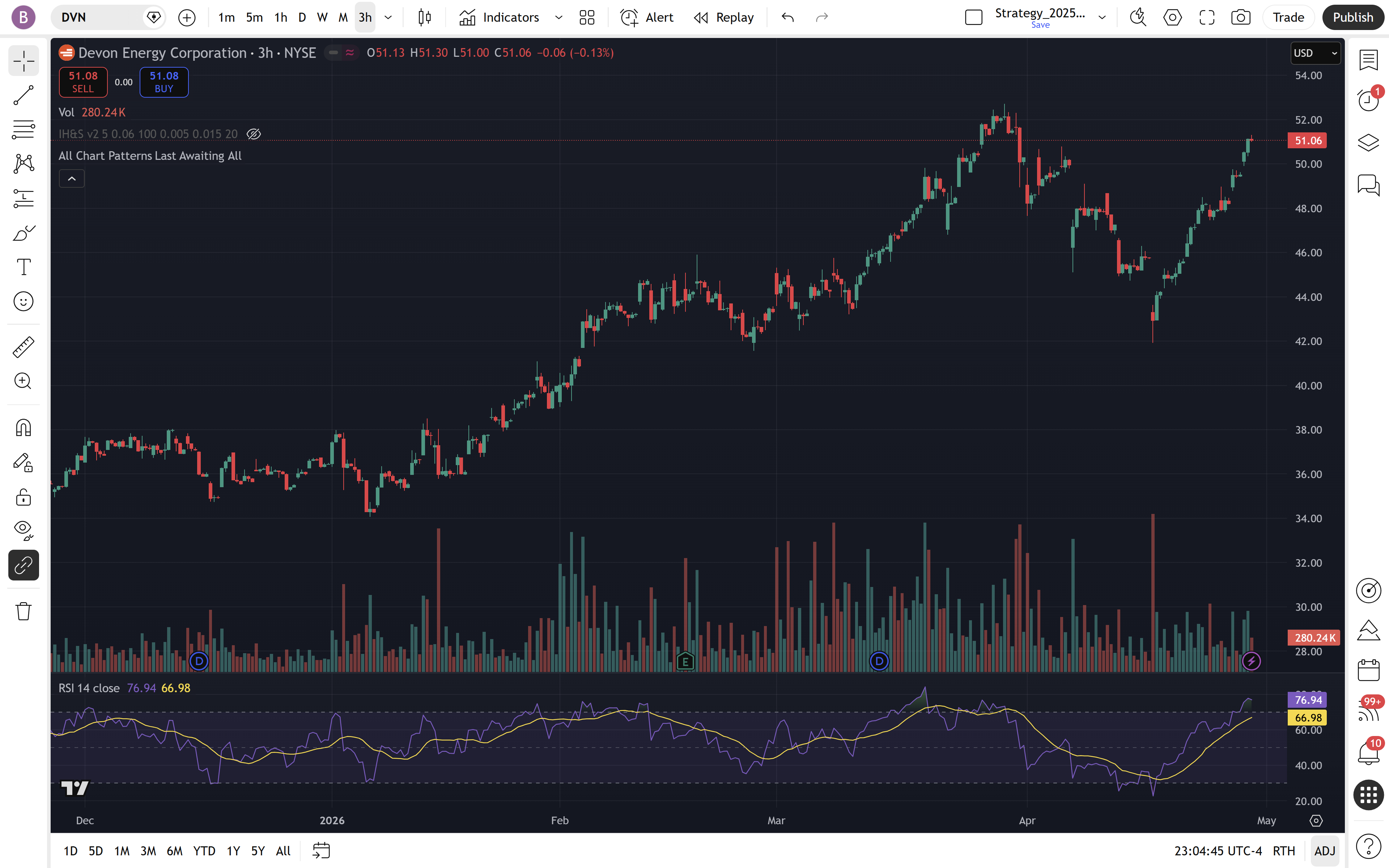This screenshot has width=1389, height=868.
Task: Expand the Strategy_2025 layout dropdown
Action: click(1102, 18)
